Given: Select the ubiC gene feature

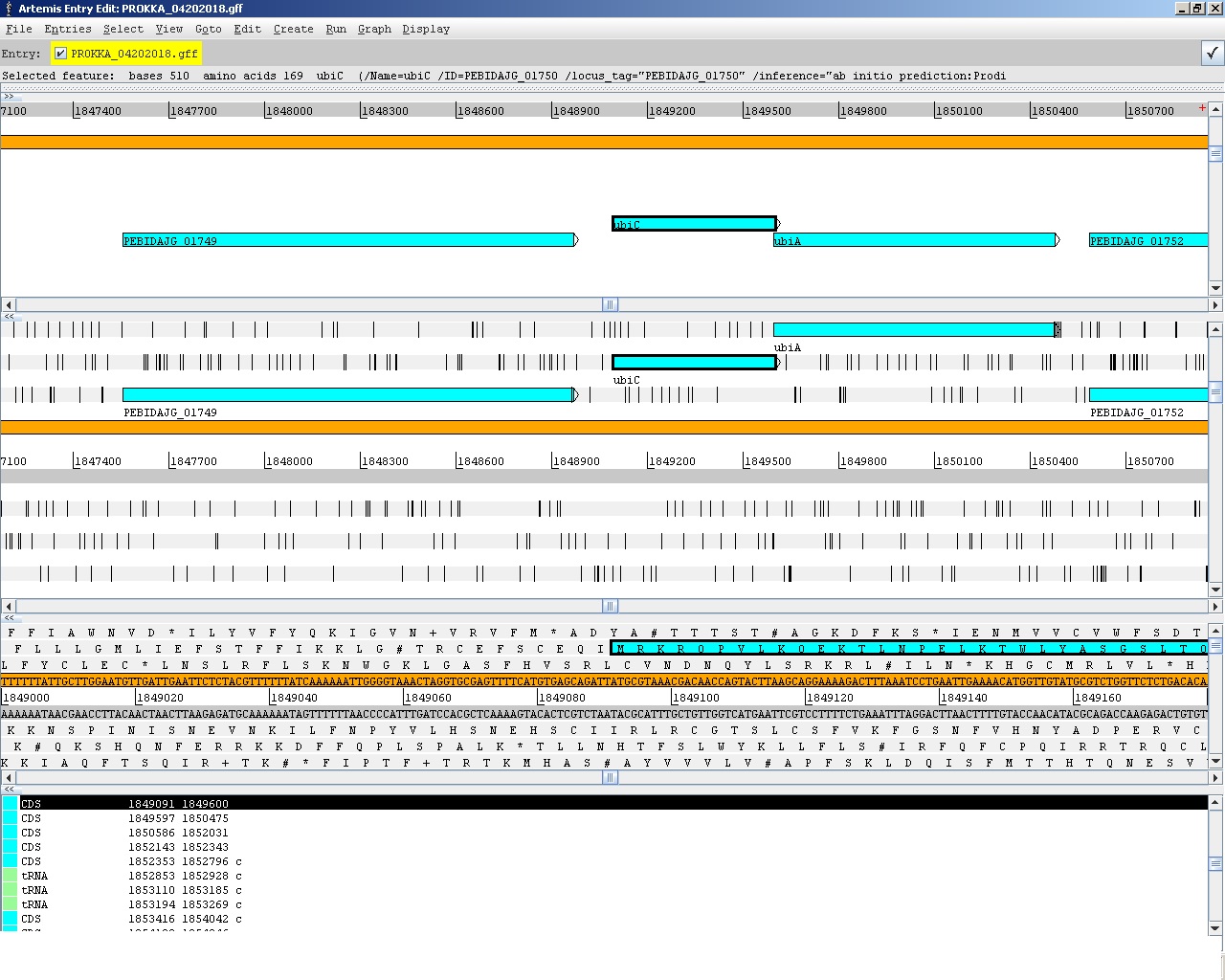Looking at the screenshot, I should click(694, 224).
